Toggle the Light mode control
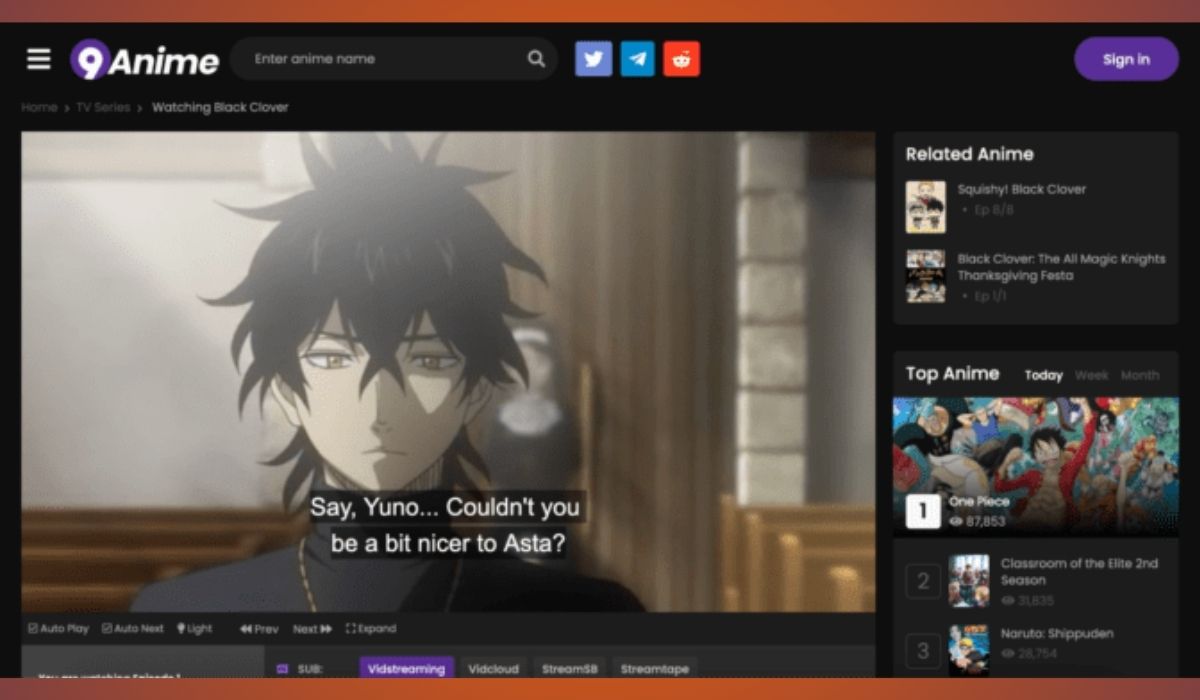The width and height of the screenshot is (1200, 700). tap(195, 628)
